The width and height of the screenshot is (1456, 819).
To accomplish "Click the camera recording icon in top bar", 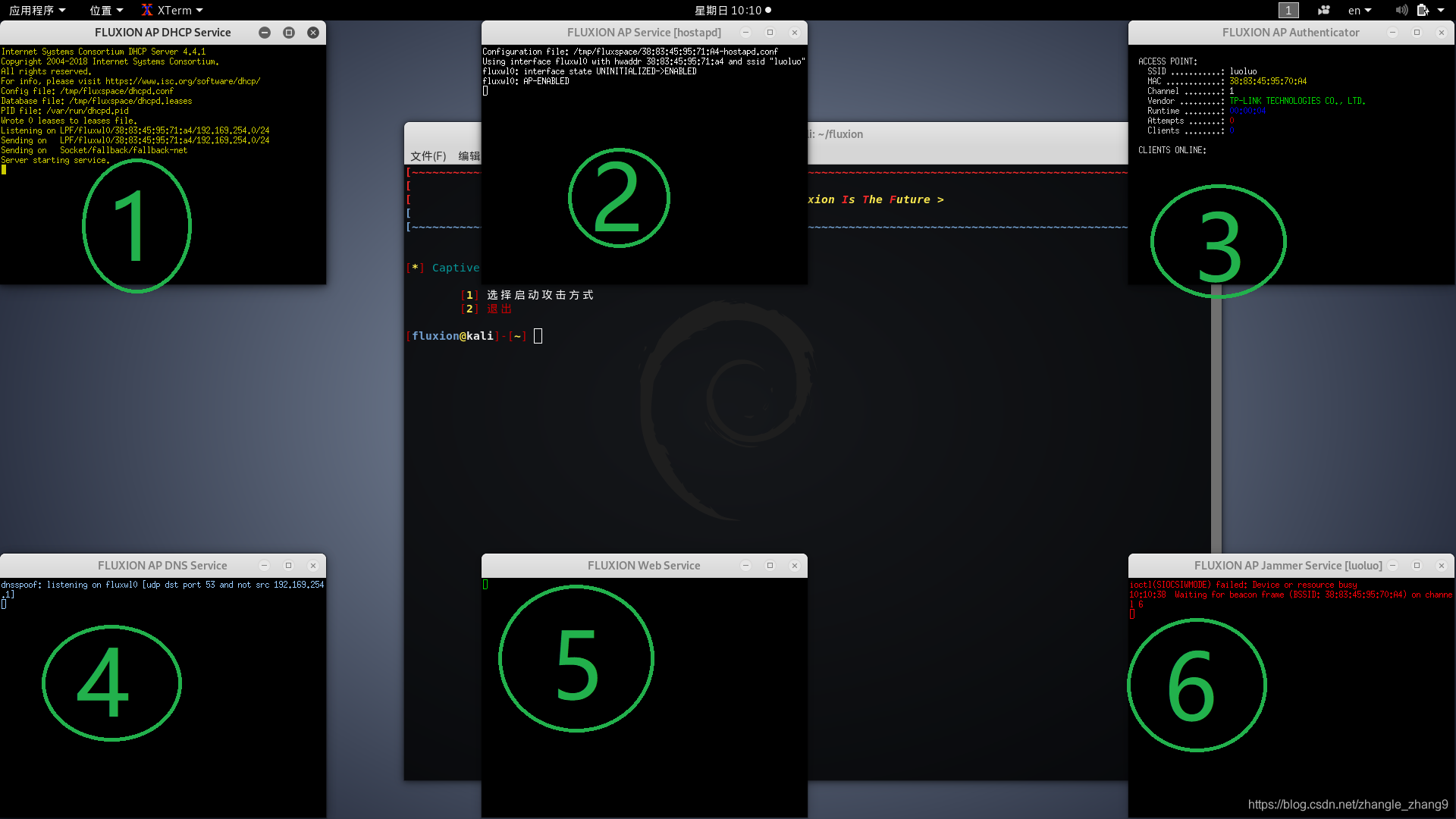I will coord(1324,11).
